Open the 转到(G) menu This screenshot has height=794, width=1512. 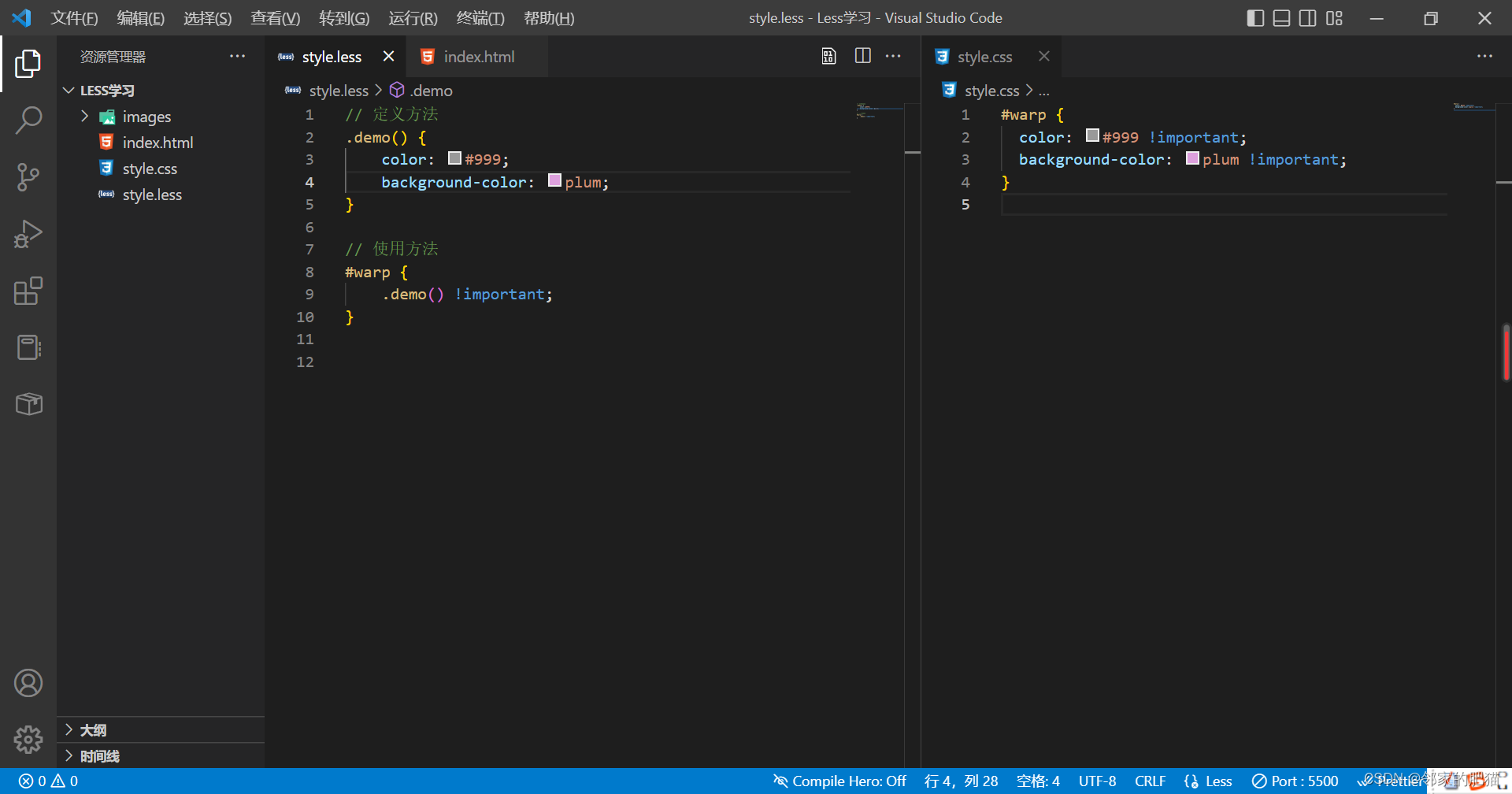pyautogui.click(x=344, y=18)
